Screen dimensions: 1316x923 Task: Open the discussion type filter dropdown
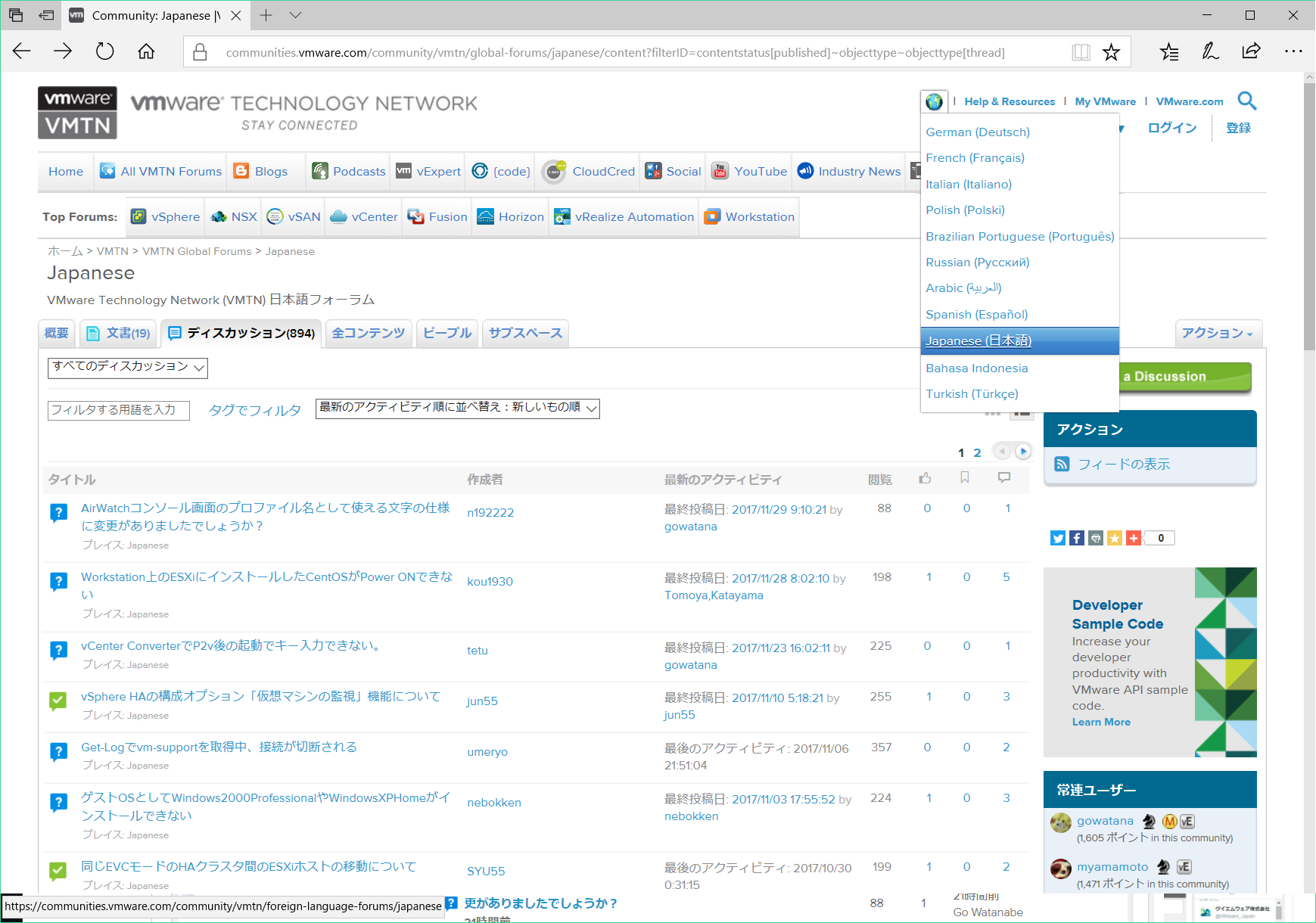click(x=128, y=368)
